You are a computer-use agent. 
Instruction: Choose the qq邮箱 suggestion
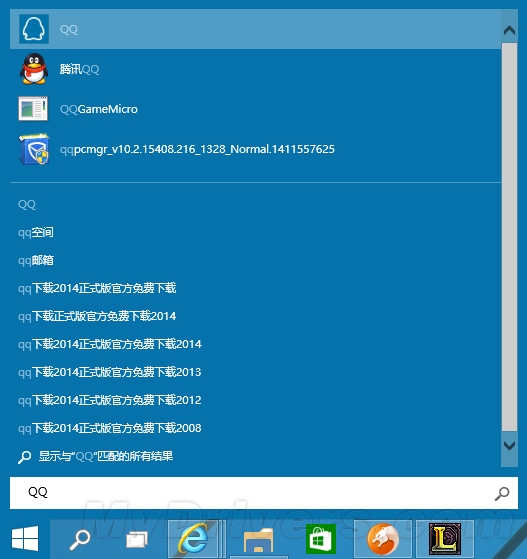coord(36,260)
